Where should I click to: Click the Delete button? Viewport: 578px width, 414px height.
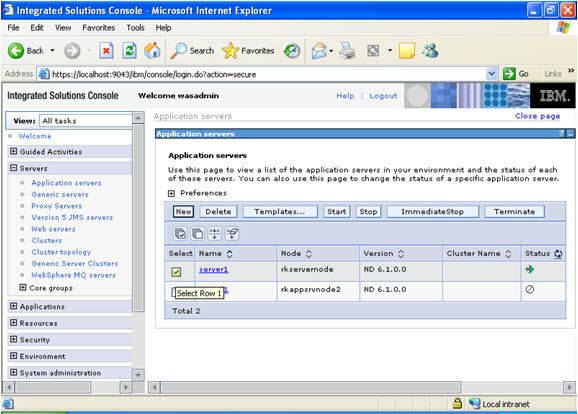[x=218, y=212]
